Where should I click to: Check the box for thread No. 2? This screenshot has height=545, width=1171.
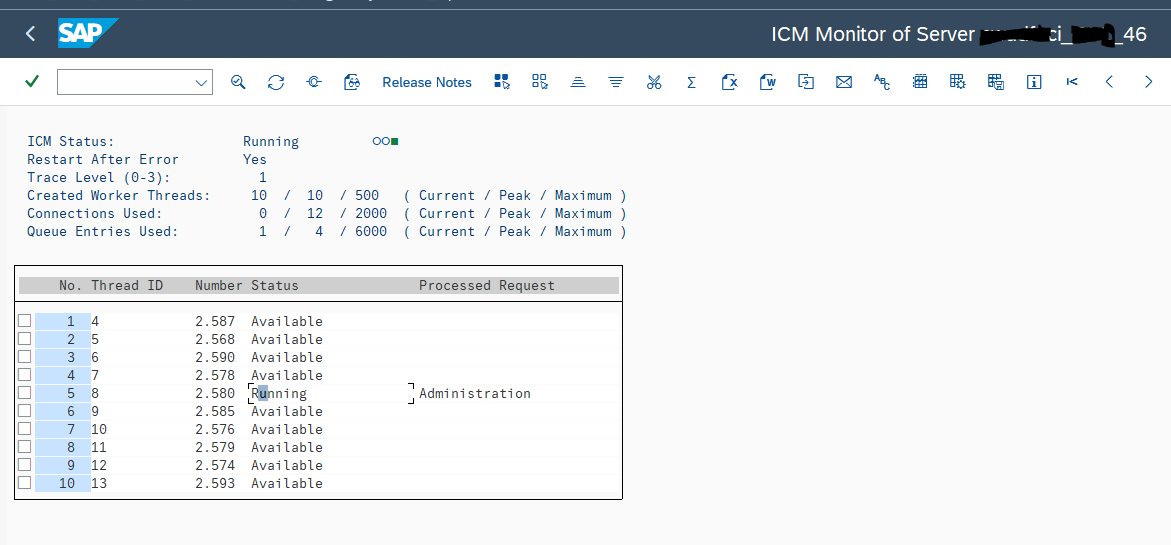tap(25, 338)
